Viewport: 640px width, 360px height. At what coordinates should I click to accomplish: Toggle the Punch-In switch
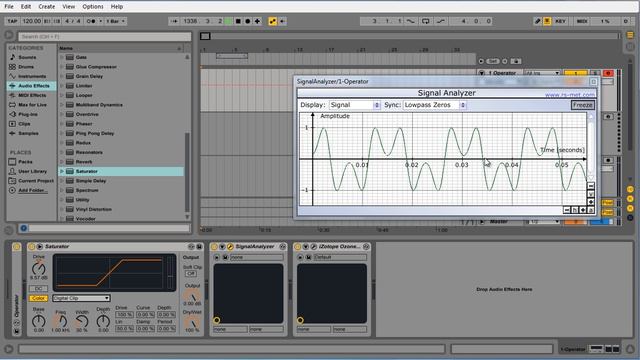point(411,21)
